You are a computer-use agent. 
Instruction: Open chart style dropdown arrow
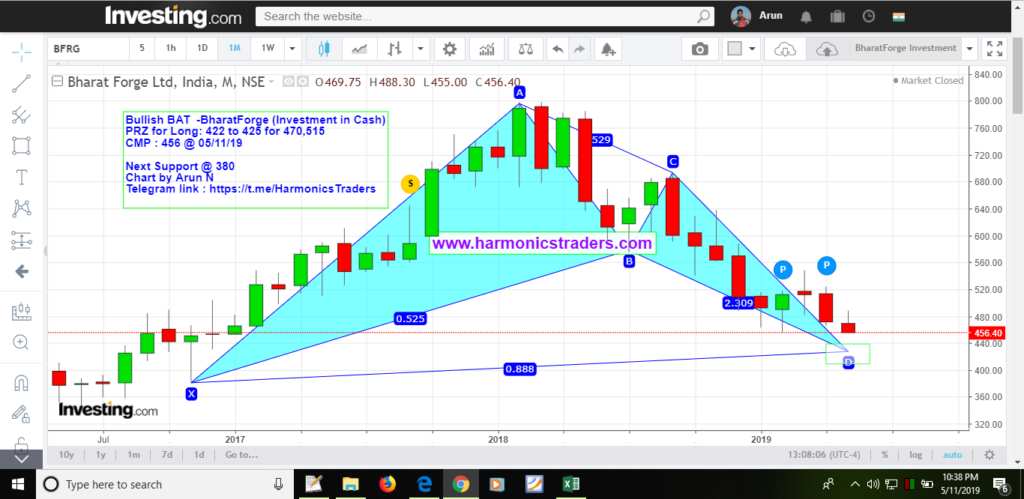(x=421, y=49)
